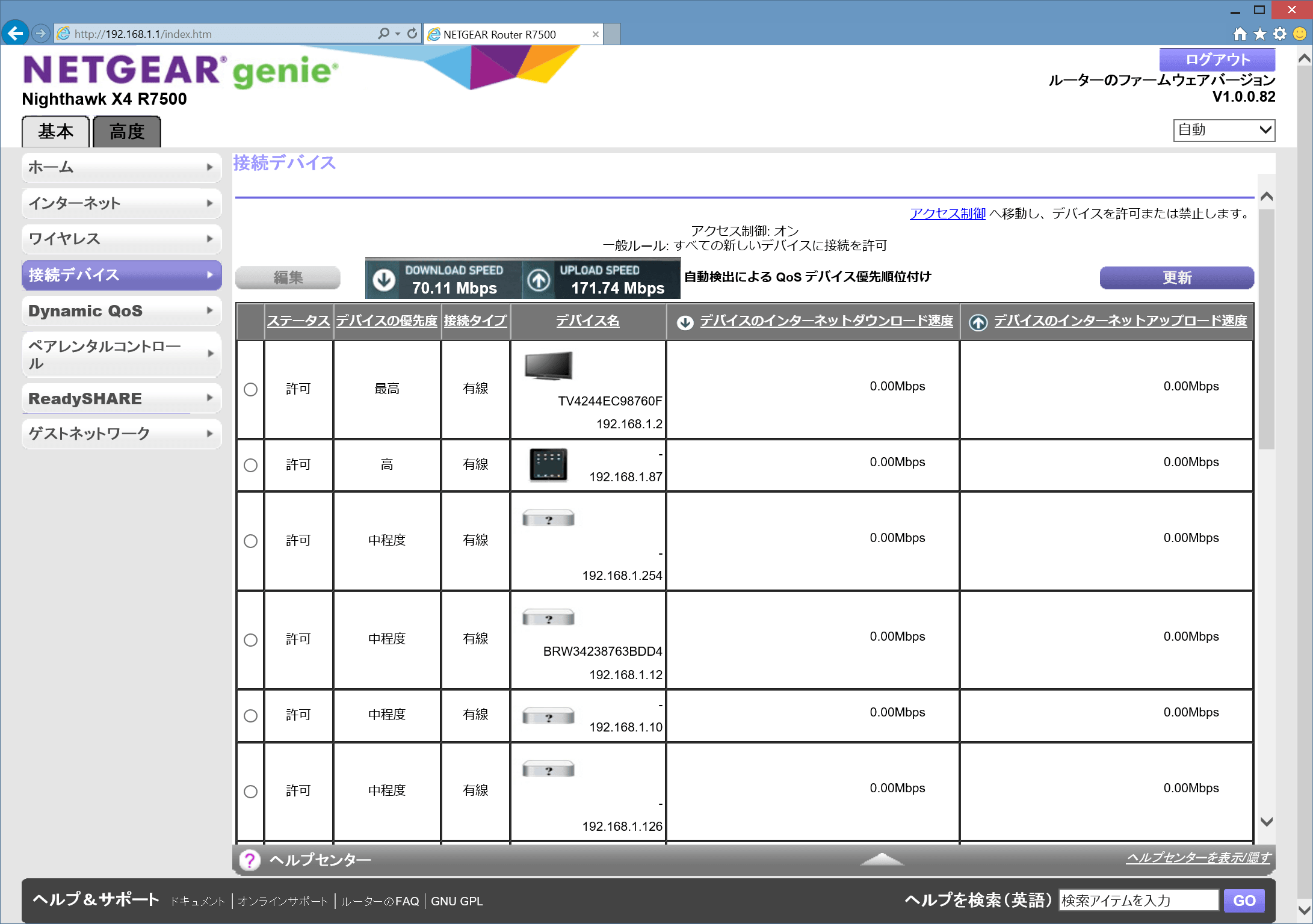
Task: Click the Help Center question mark icon
Action: [250, 860]
